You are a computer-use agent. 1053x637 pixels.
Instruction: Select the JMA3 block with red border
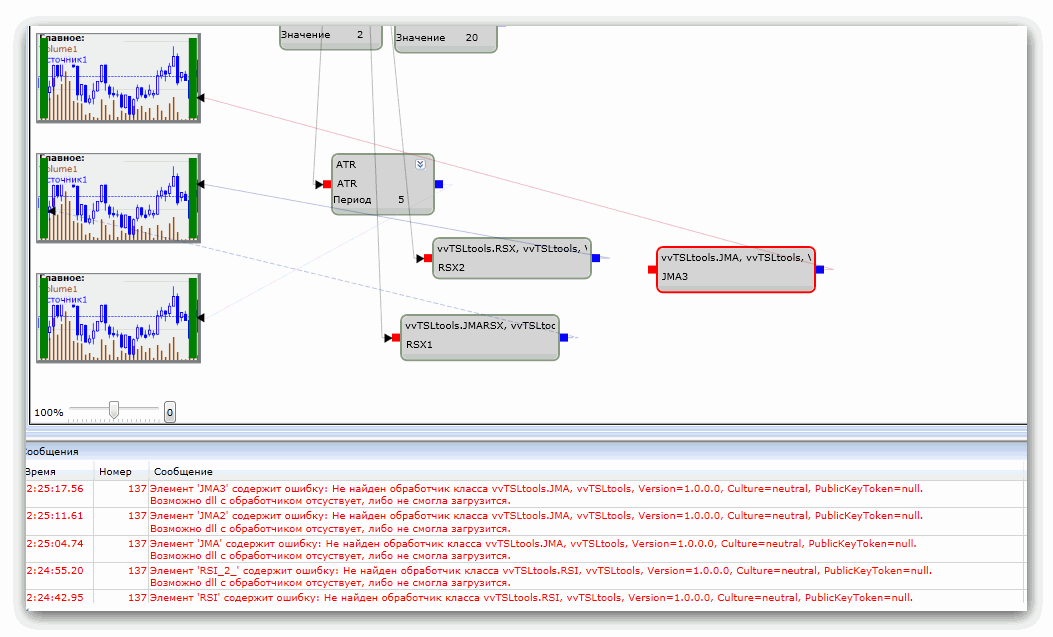(x=735, y=270)
